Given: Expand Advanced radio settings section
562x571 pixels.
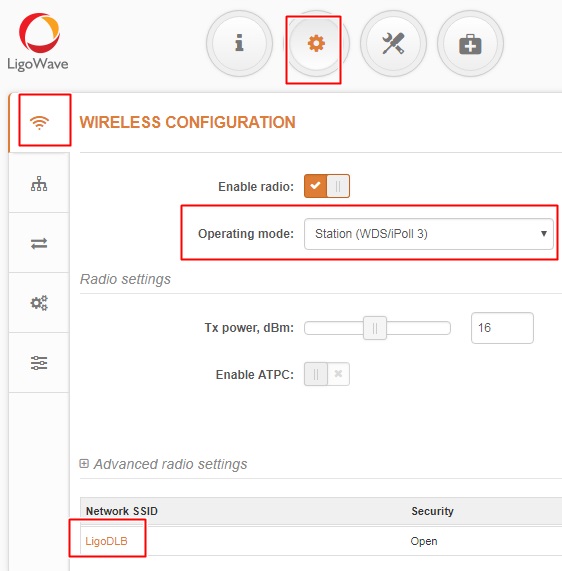Looking at the screenshot, I should [x=164, y=464].
